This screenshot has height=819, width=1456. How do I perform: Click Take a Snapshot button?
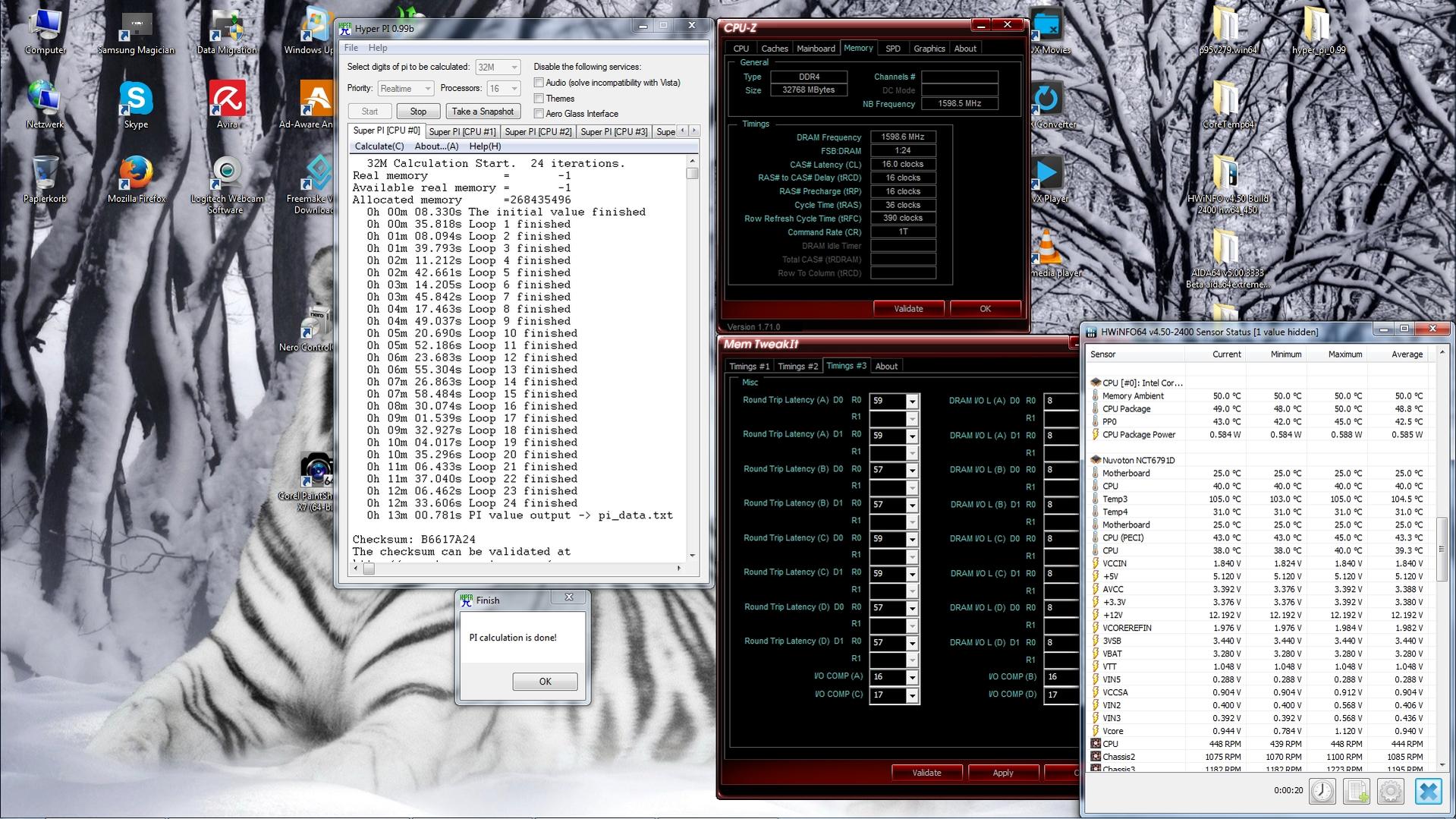483,112
